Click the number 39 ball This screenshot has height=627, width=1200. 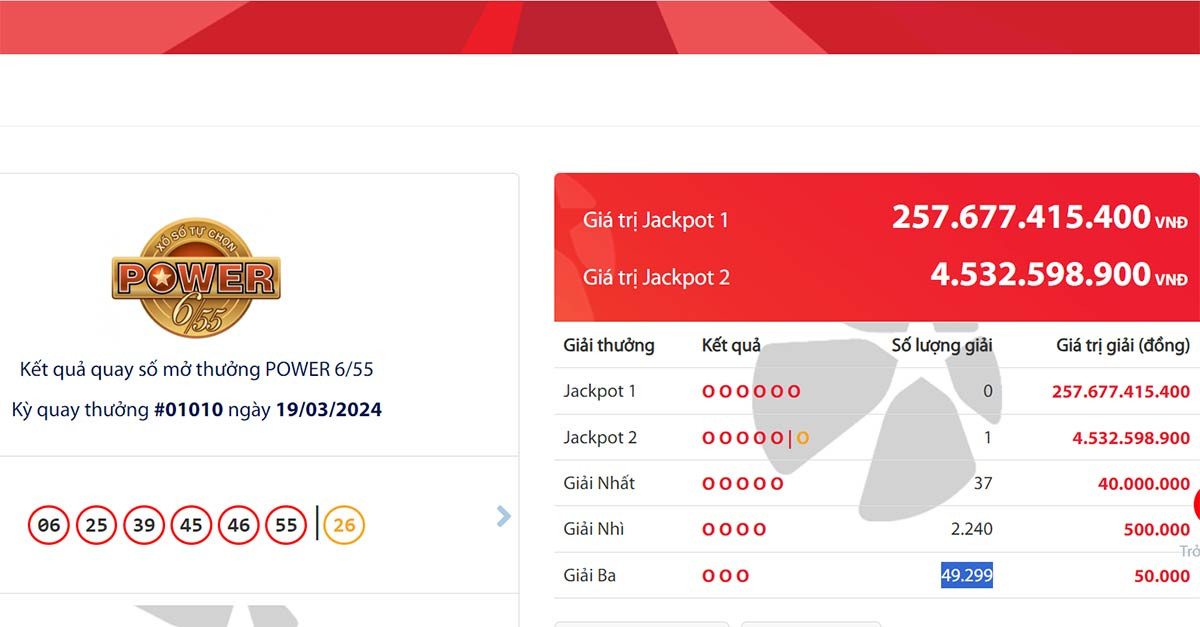(x=144, y=525)
